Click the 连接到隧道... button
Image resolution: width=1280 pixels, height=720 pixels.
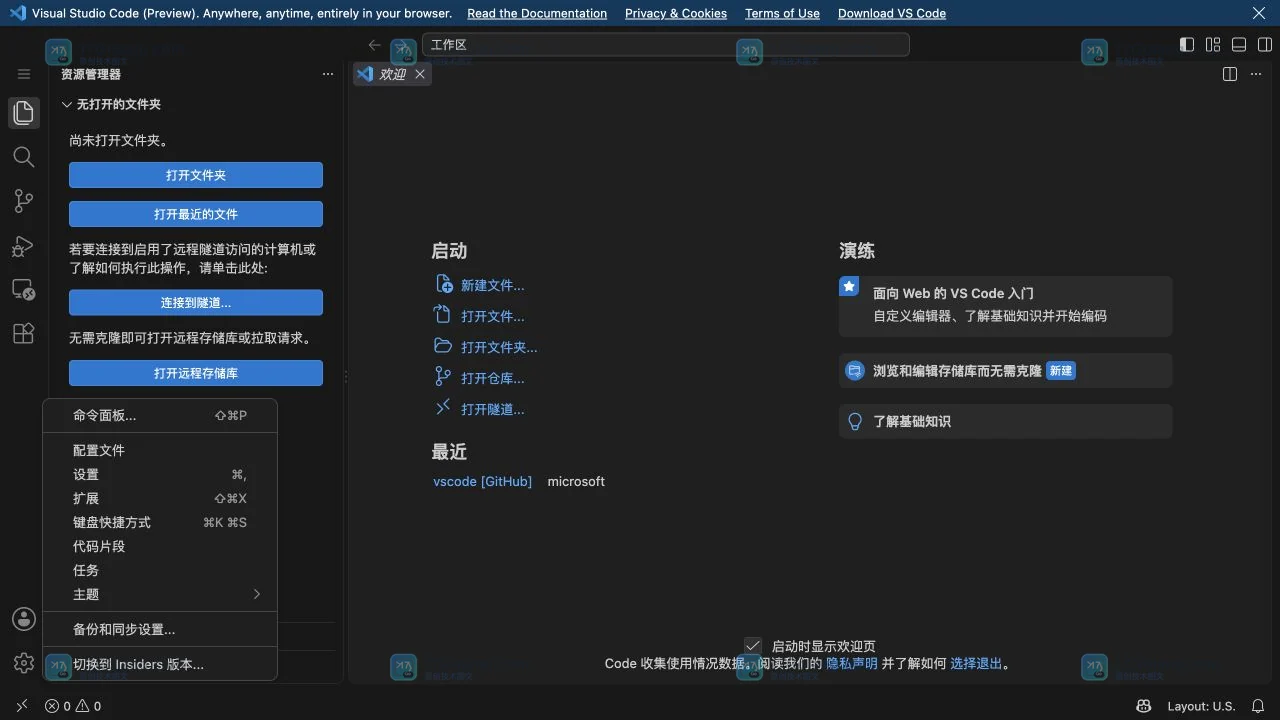point(196,302)
